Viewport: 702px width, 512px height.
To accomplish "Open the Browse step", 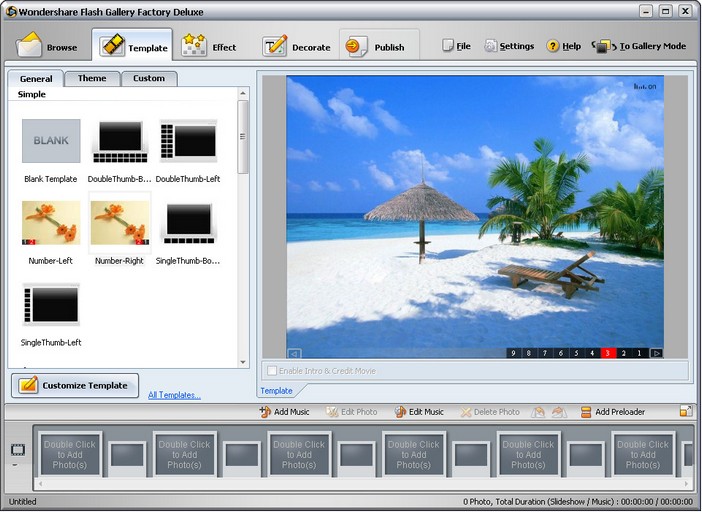I will (48, 46).
